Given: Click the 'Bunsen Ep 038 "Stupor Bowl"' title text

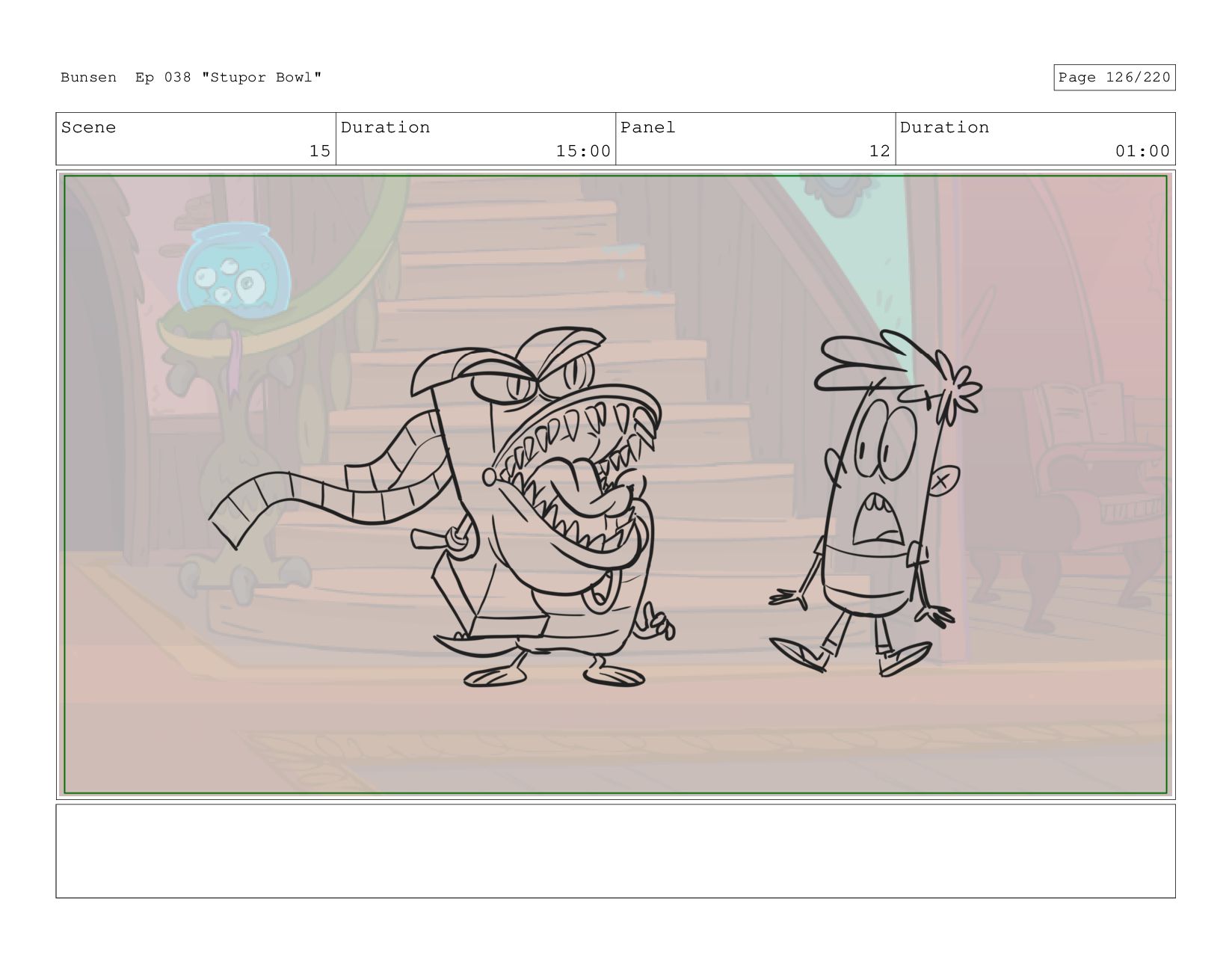Looking at the screenshot, I should click(x=191, y=78).
